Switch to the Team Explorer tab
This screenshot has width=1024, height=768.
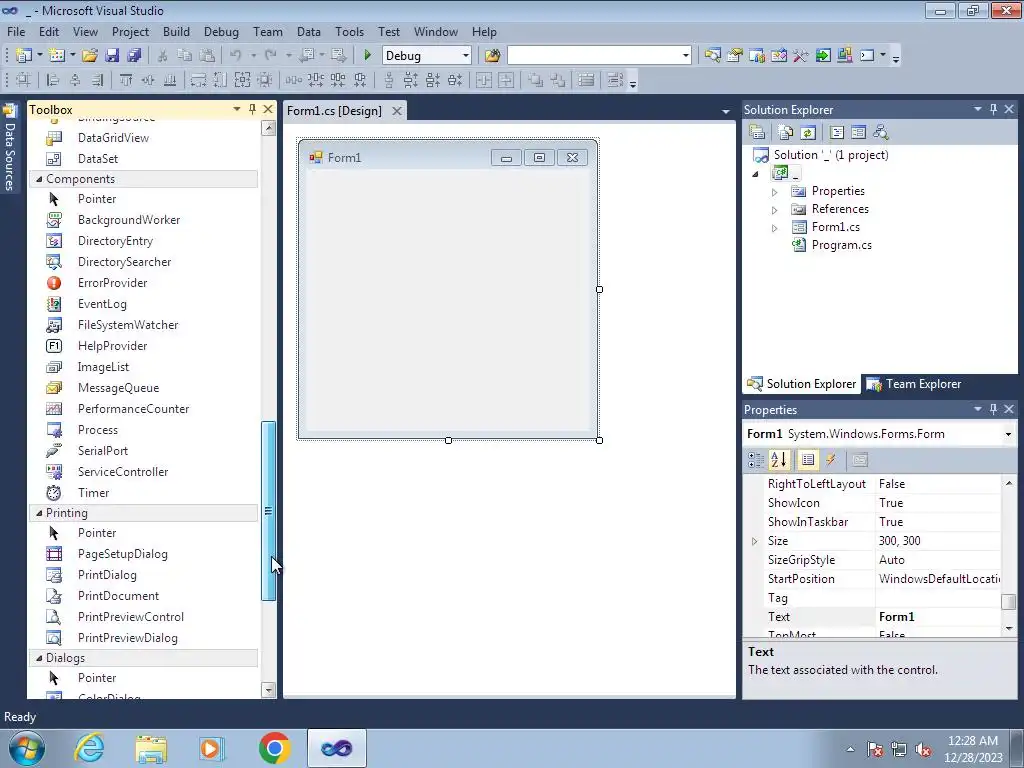[914, 384]
